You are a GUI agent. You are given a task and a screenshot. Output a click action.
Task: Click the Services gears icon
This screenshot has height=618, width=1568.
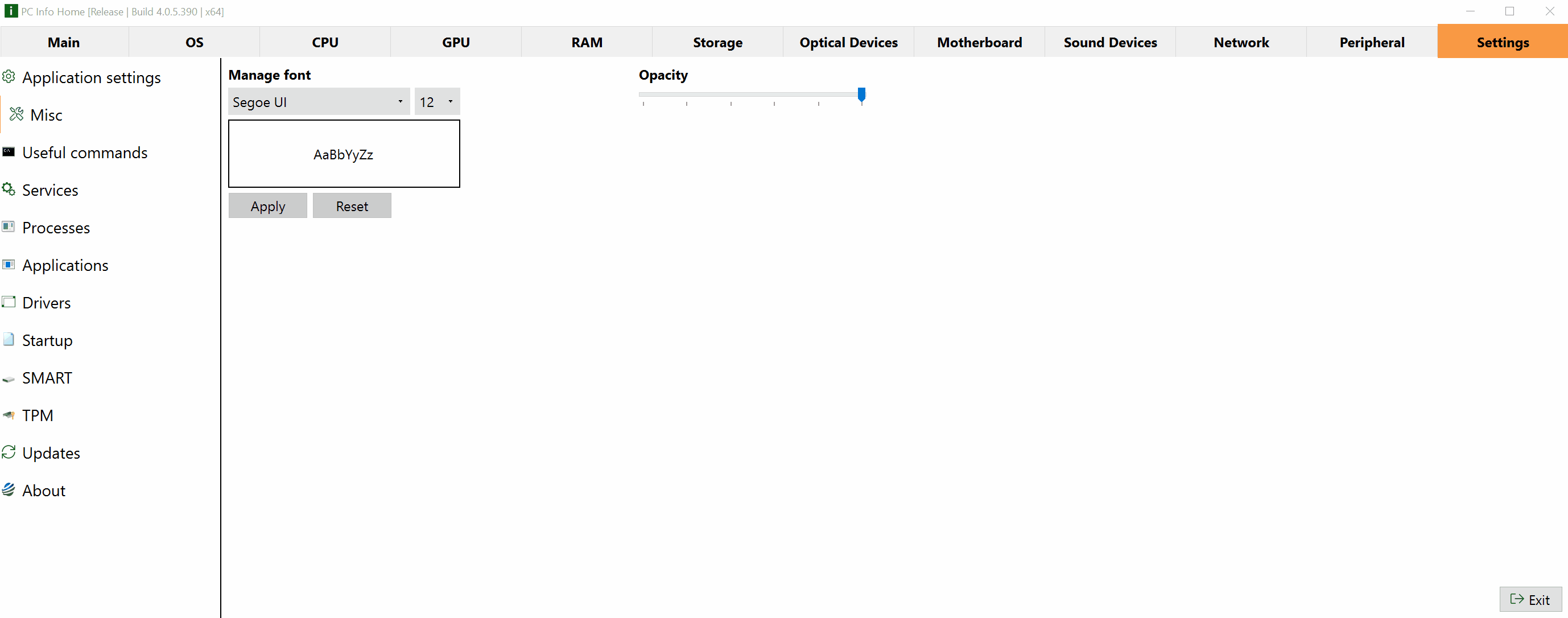[9, 189]
